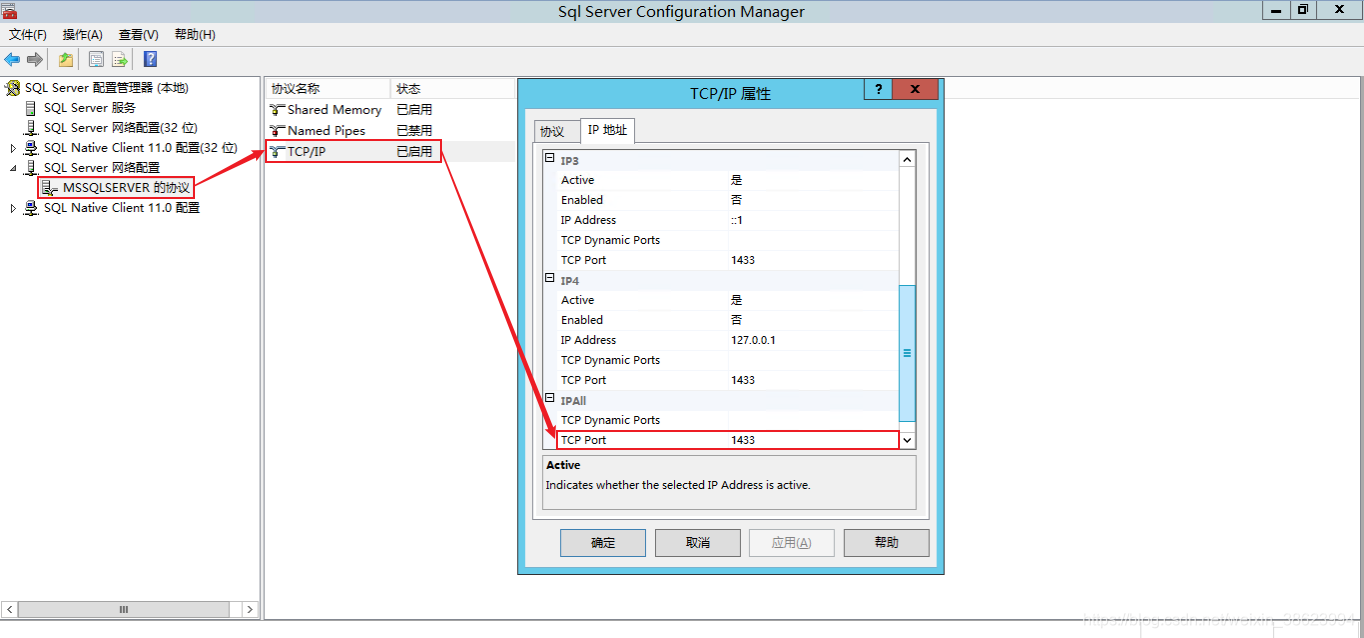The width and height of the screenshot is (1364, 638).
Task: Click the IP3 TCP Port property name
Action: (x=583, y=260)
